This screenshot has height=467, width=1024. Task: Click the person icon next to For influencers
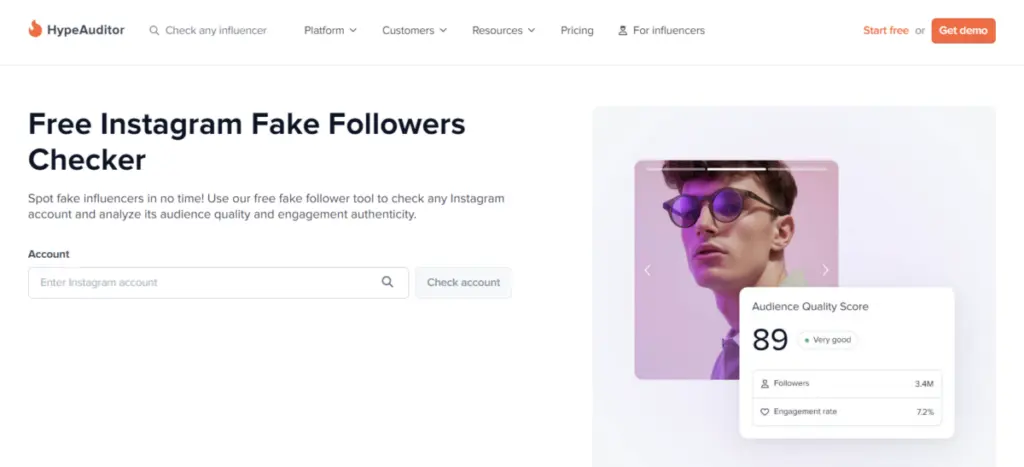623,31
